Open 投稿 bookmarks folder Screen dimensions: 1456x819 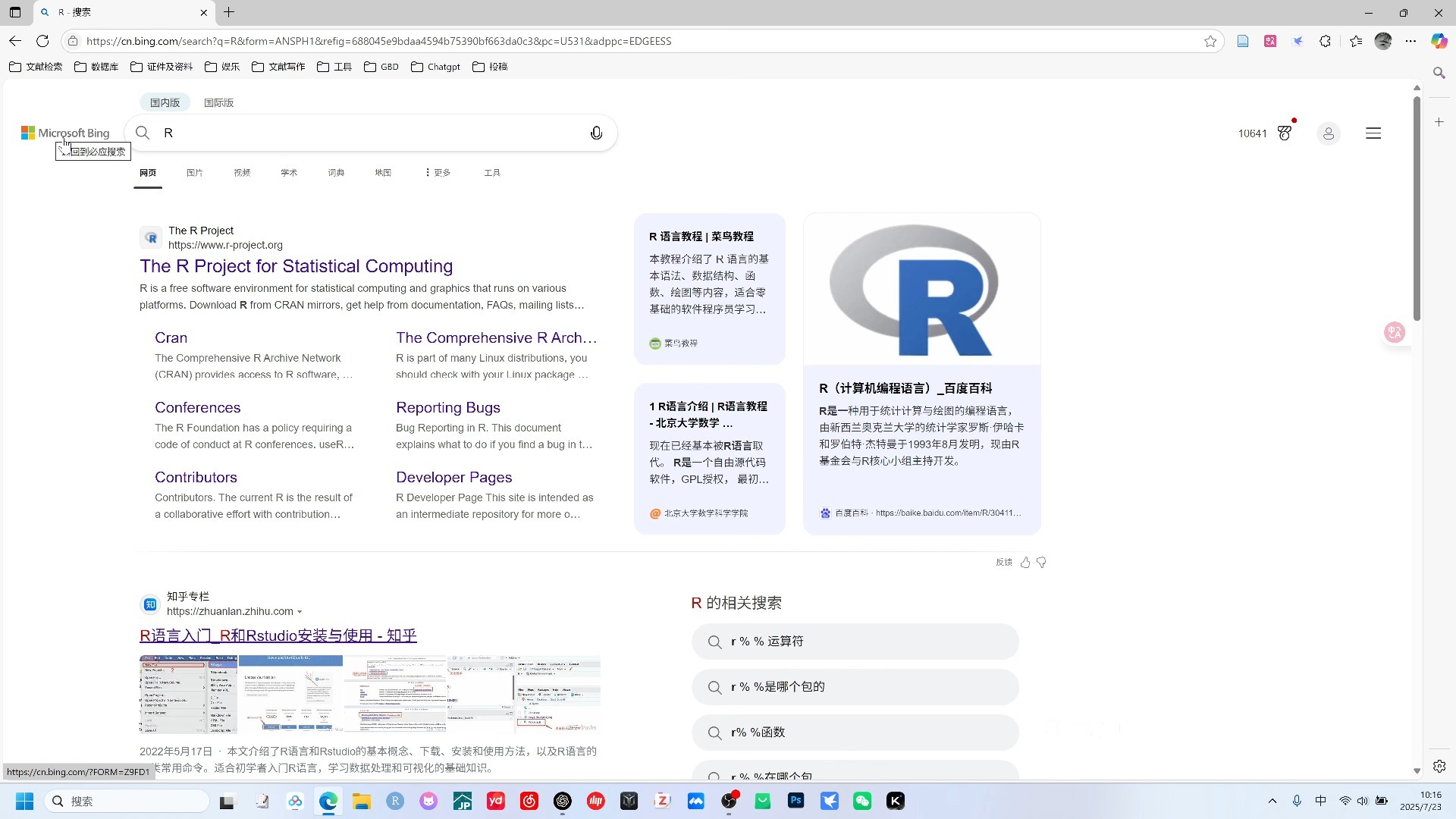[490, 67]
